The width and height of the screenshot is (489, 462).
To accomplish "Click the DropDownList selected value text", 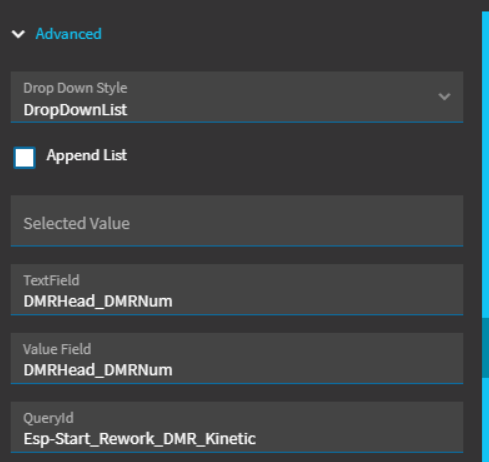I will pyautogui.click(x=75, y=110).
